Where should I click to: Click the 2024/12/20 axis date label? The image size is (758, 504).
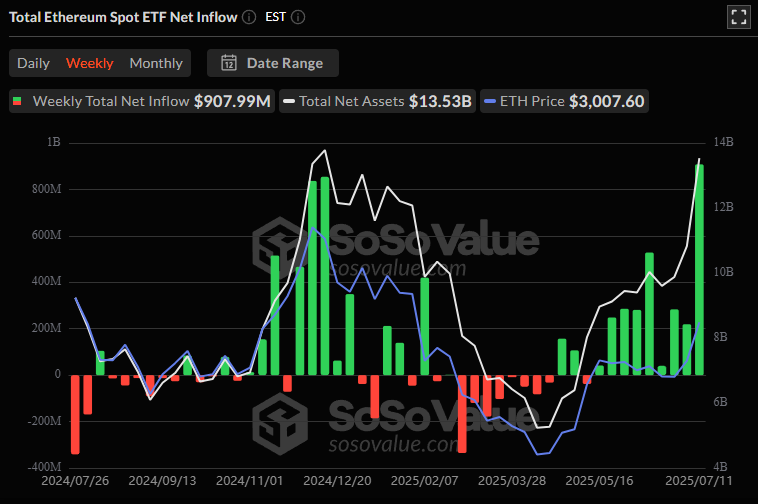click(337, 481)
